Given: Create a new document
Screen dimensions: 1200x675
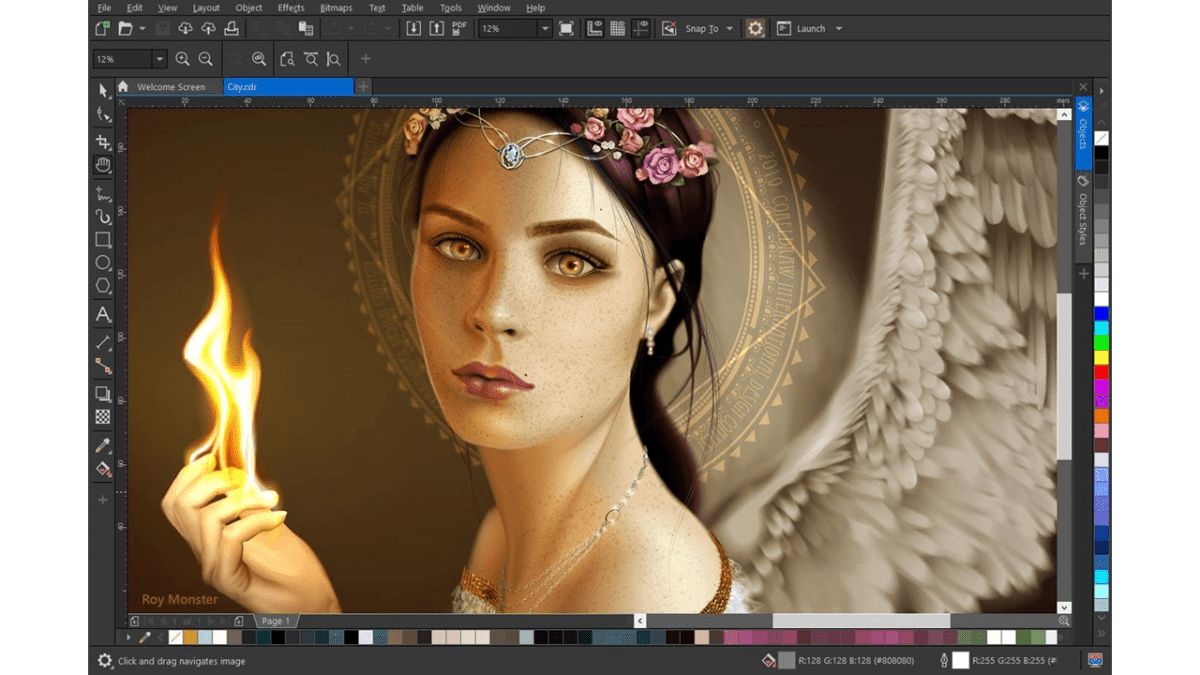Looking at the screenshot, I should pos(103,29).
